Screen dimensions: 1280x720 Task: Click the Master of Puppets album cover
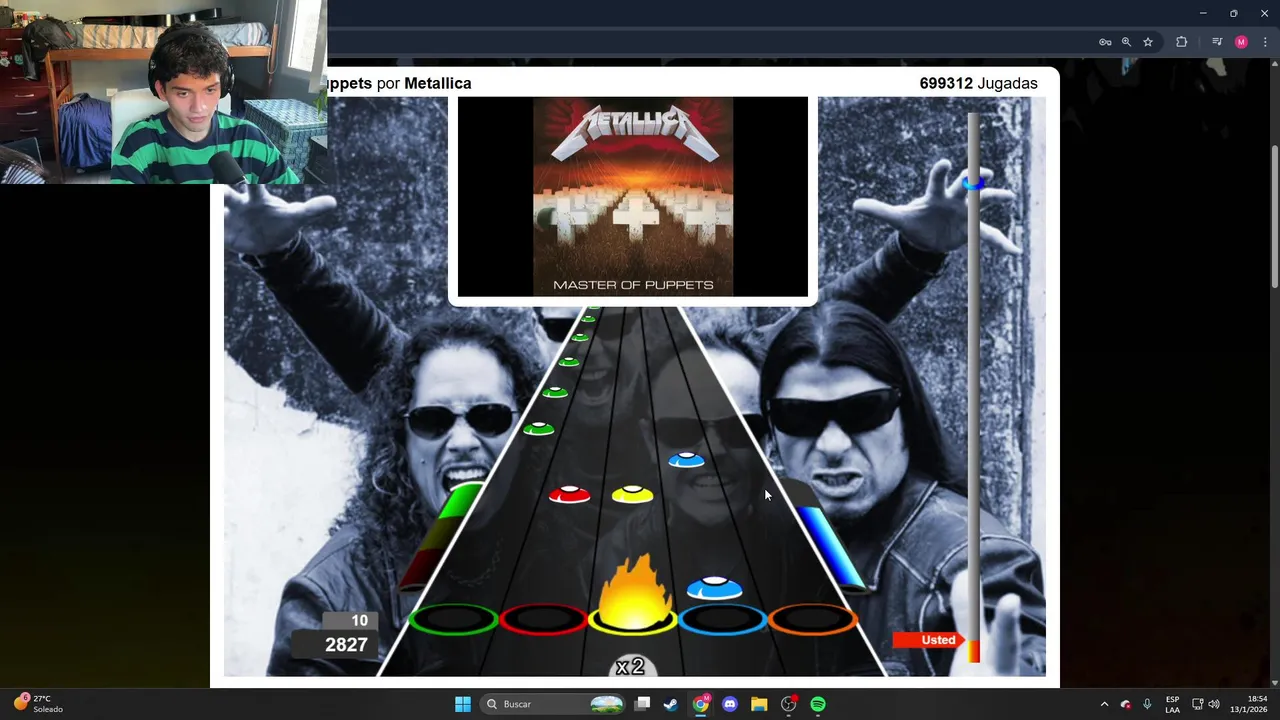click(x=633, y=196)
